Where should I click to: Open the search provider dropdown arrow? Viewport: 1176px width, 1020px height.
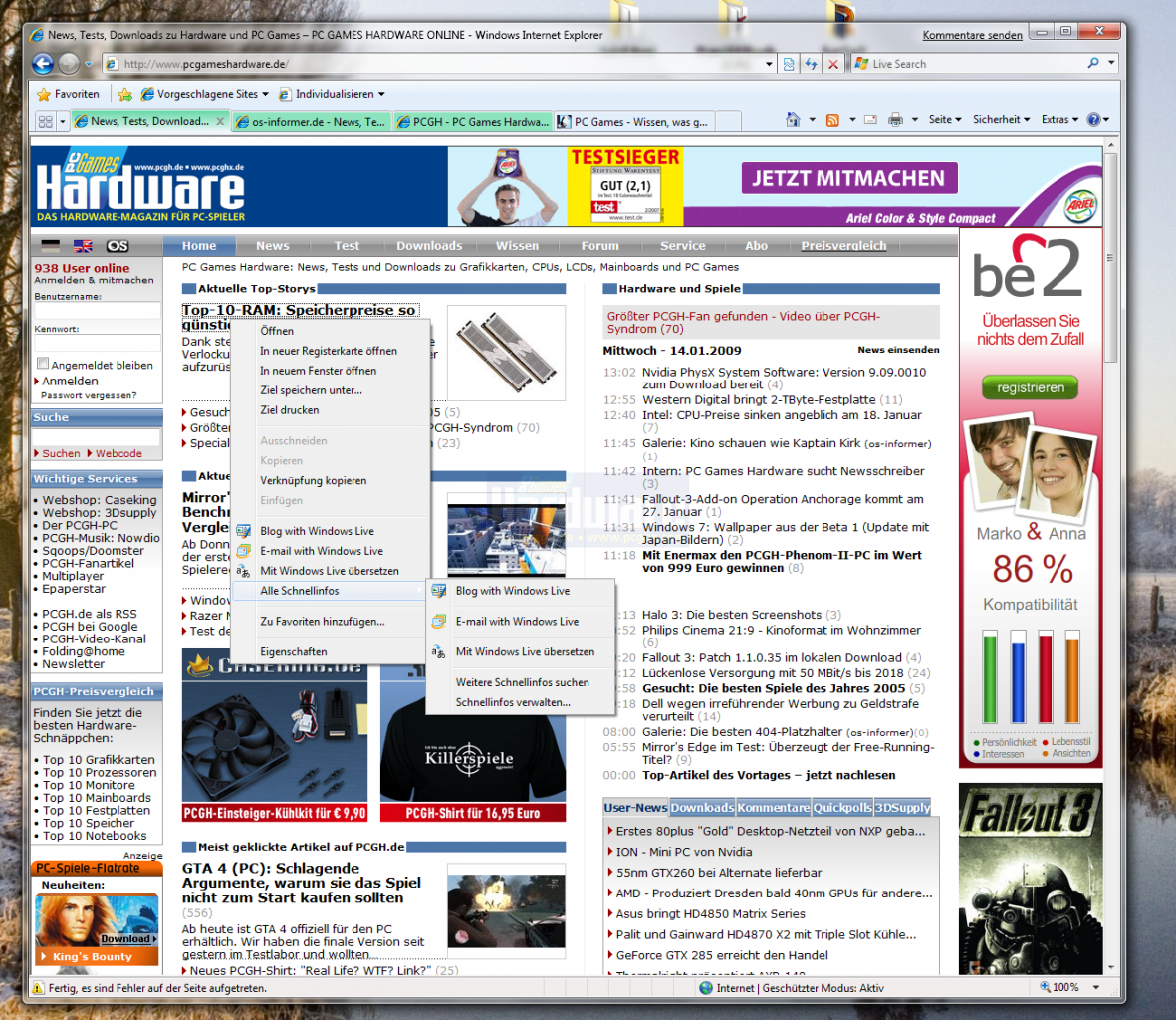pyautogui.click(x=1111, y=63)
